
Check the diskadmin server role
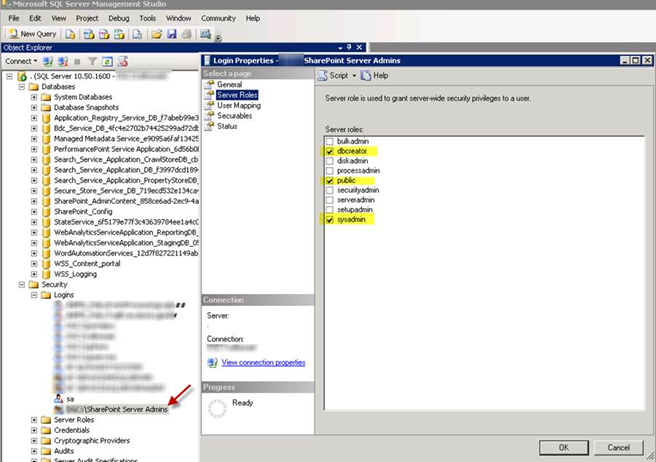point(330,161)
